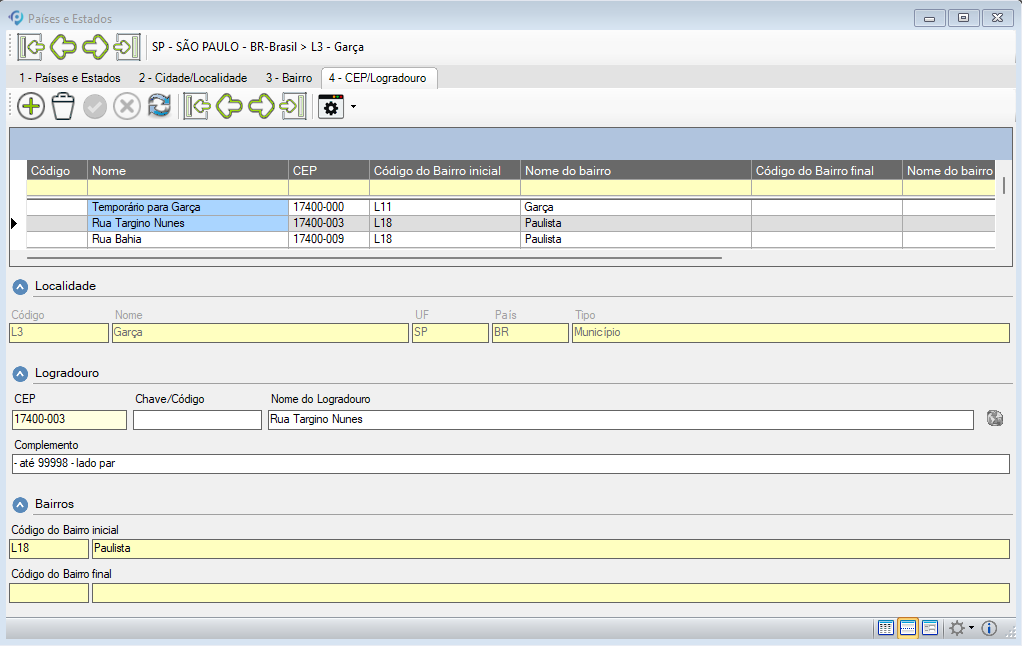Sort grid by CEP column header

coord(327,171)
